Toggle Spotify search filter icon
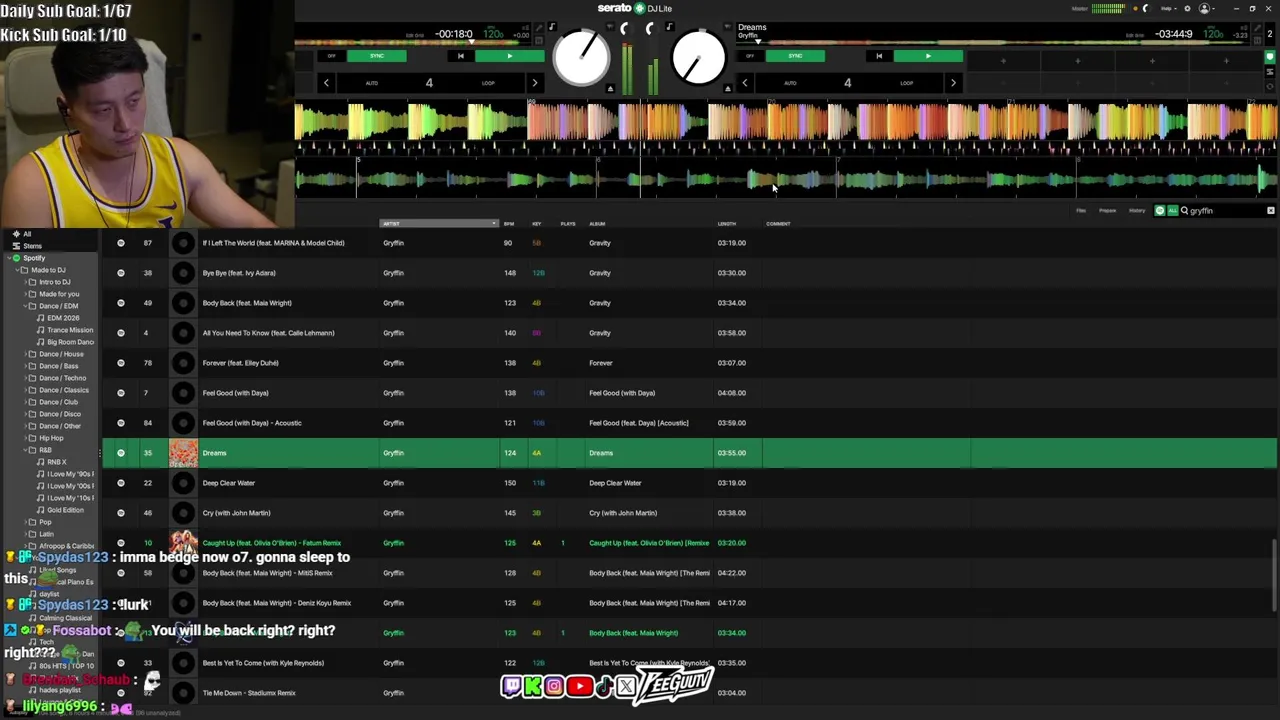This screenshot has height=720, width=1280. coord(1160,211)
